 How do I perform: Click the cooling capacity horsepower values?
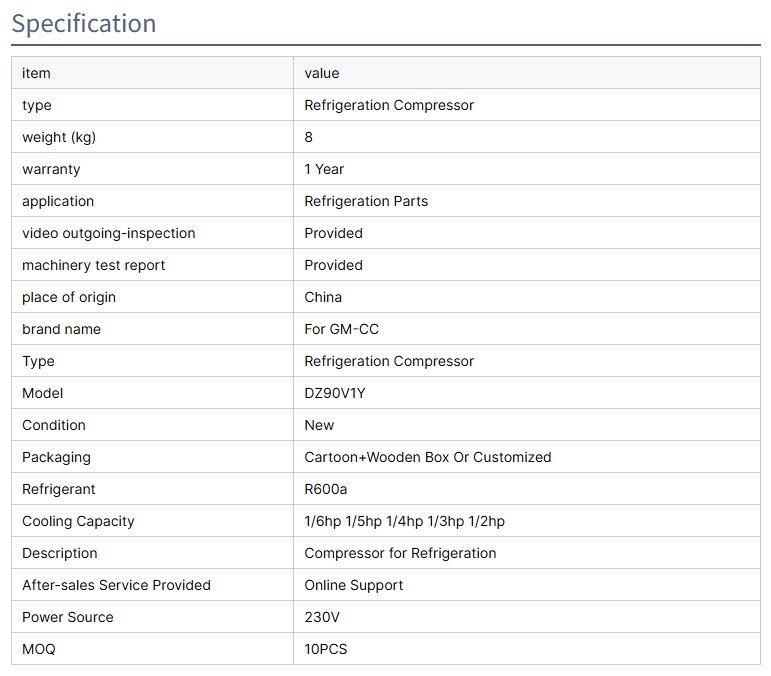(405, 521)
